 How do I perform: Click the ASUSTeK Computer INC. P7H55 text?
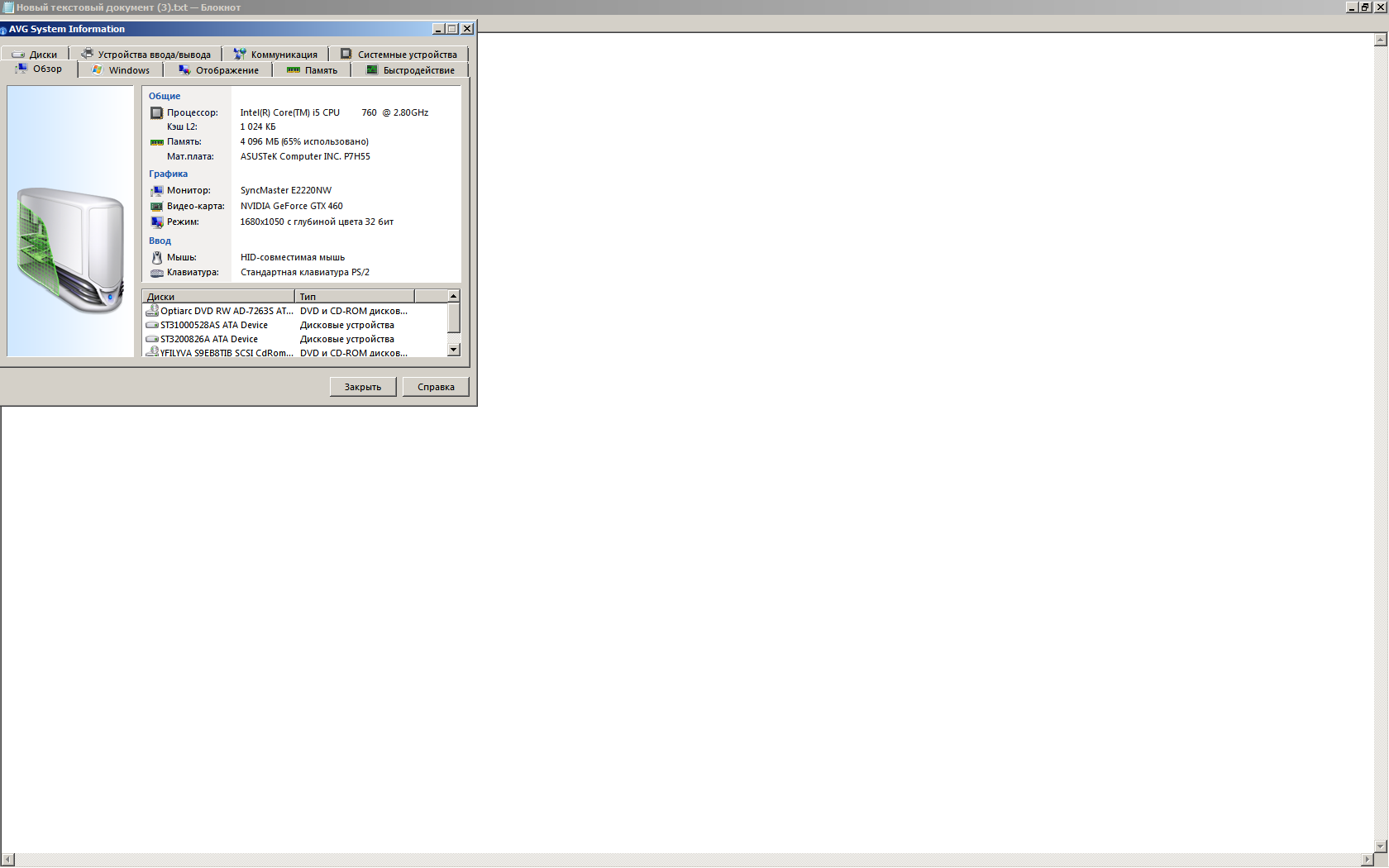point(305,156)
